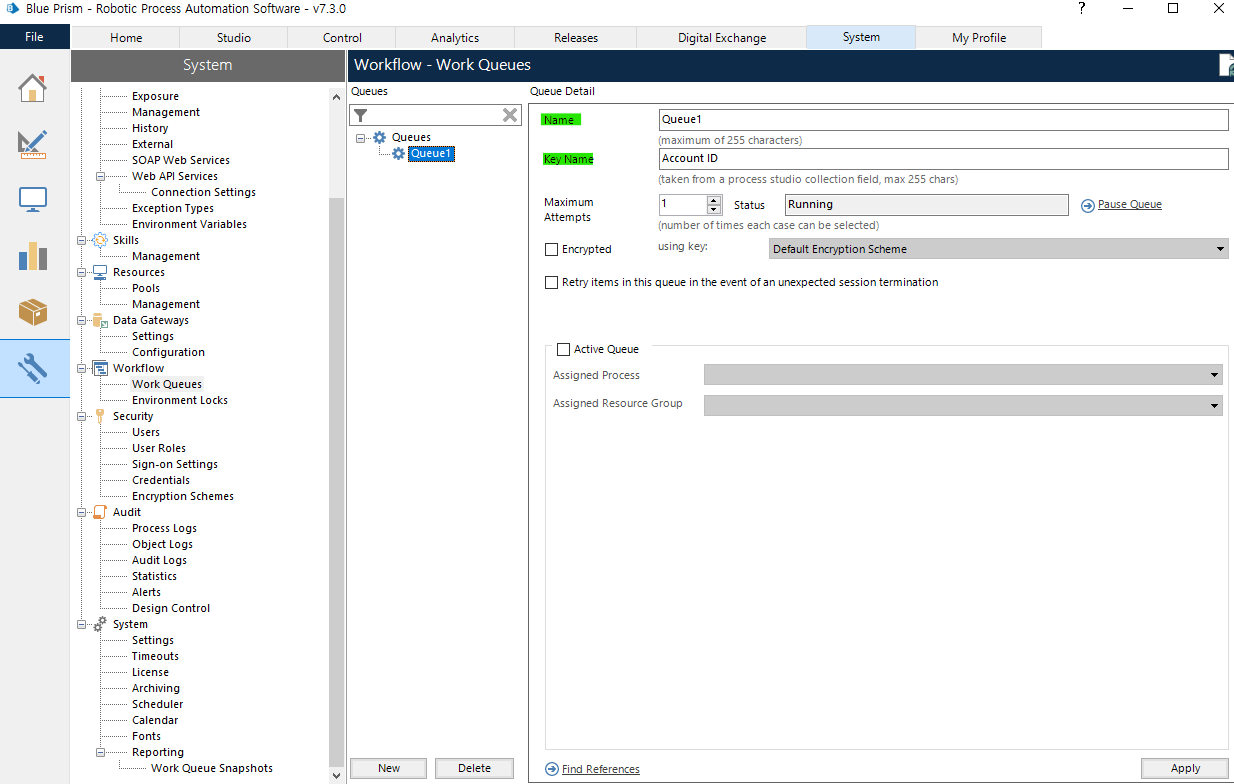Viewport: 1234px width, 784px height.
Task: Click the Find References link
Action: (x=601, y=769)
